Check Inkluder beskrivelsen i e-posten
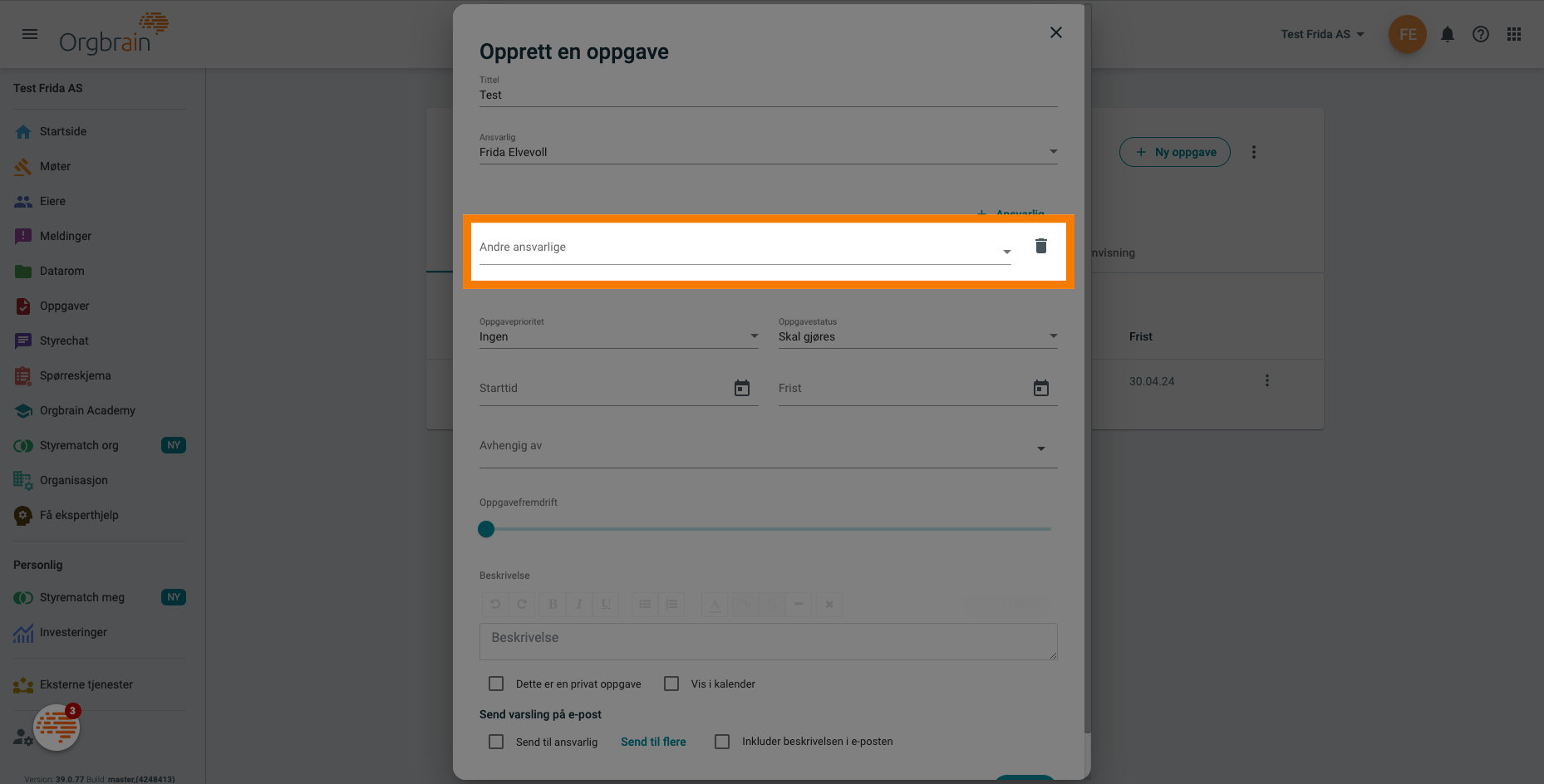This screenshot has height=784, width=1544. point(722,742)
